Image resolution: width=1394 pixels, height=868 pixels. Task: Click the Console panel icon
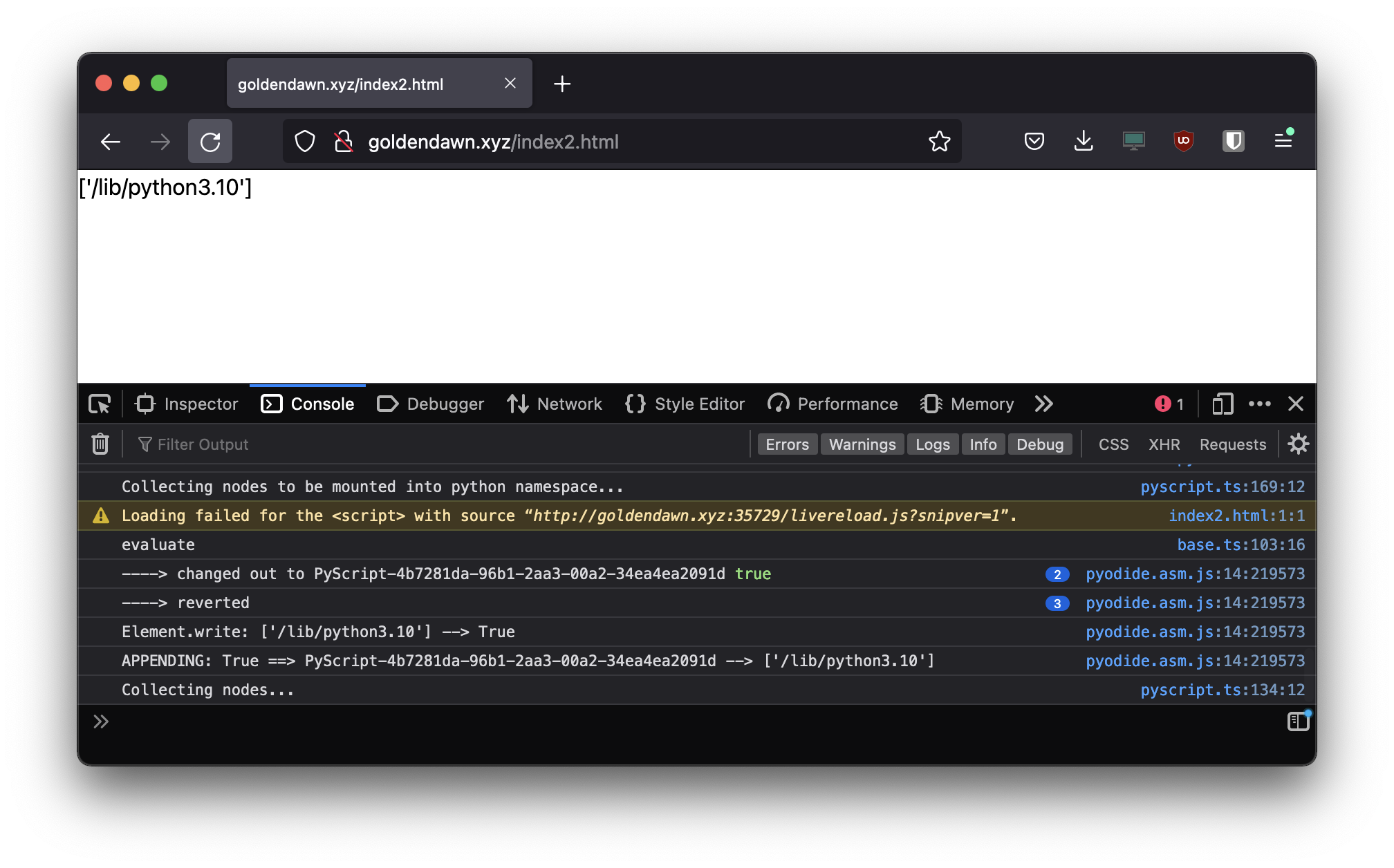pyautogui.click(x=270, y=404)
